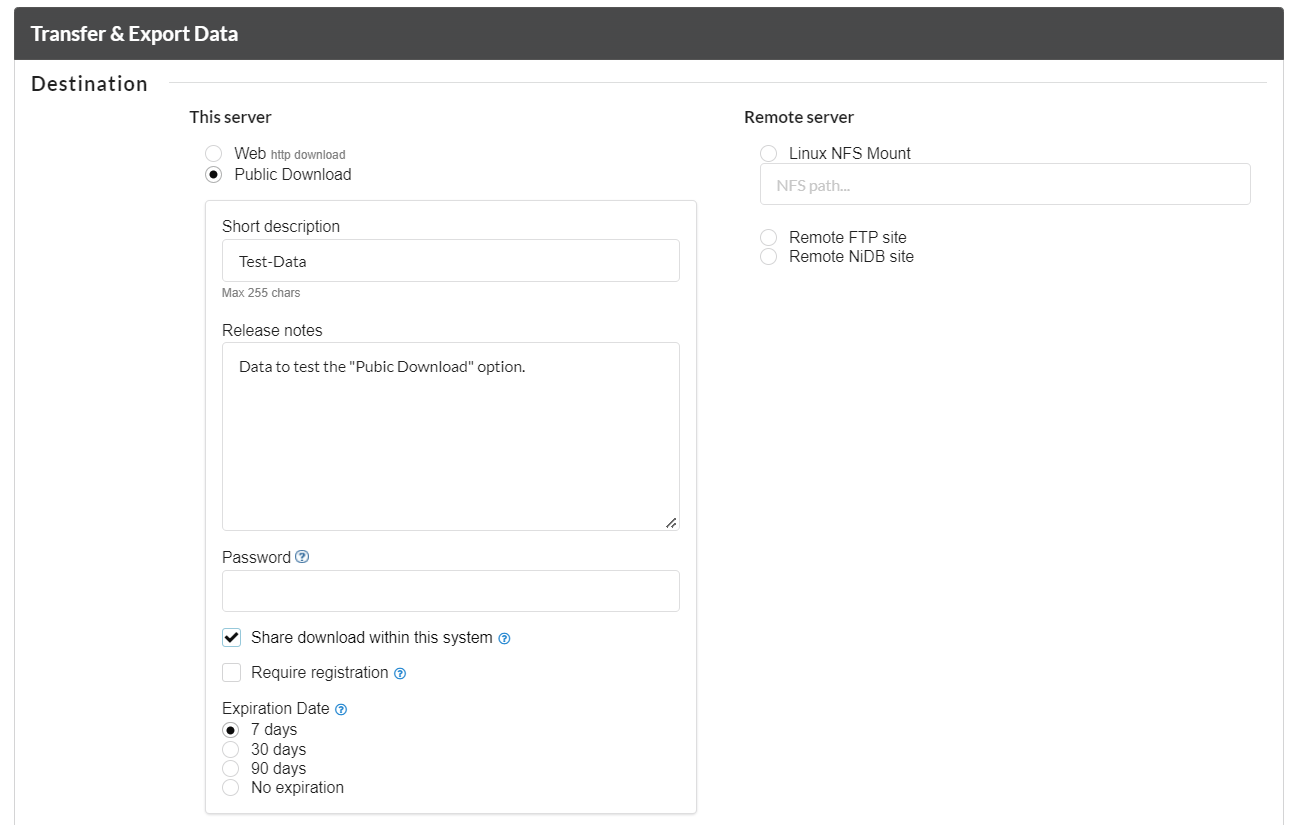Screen dimensions: 1292x825
Task: Set expiration to 7 days
Action: point(231,730)
